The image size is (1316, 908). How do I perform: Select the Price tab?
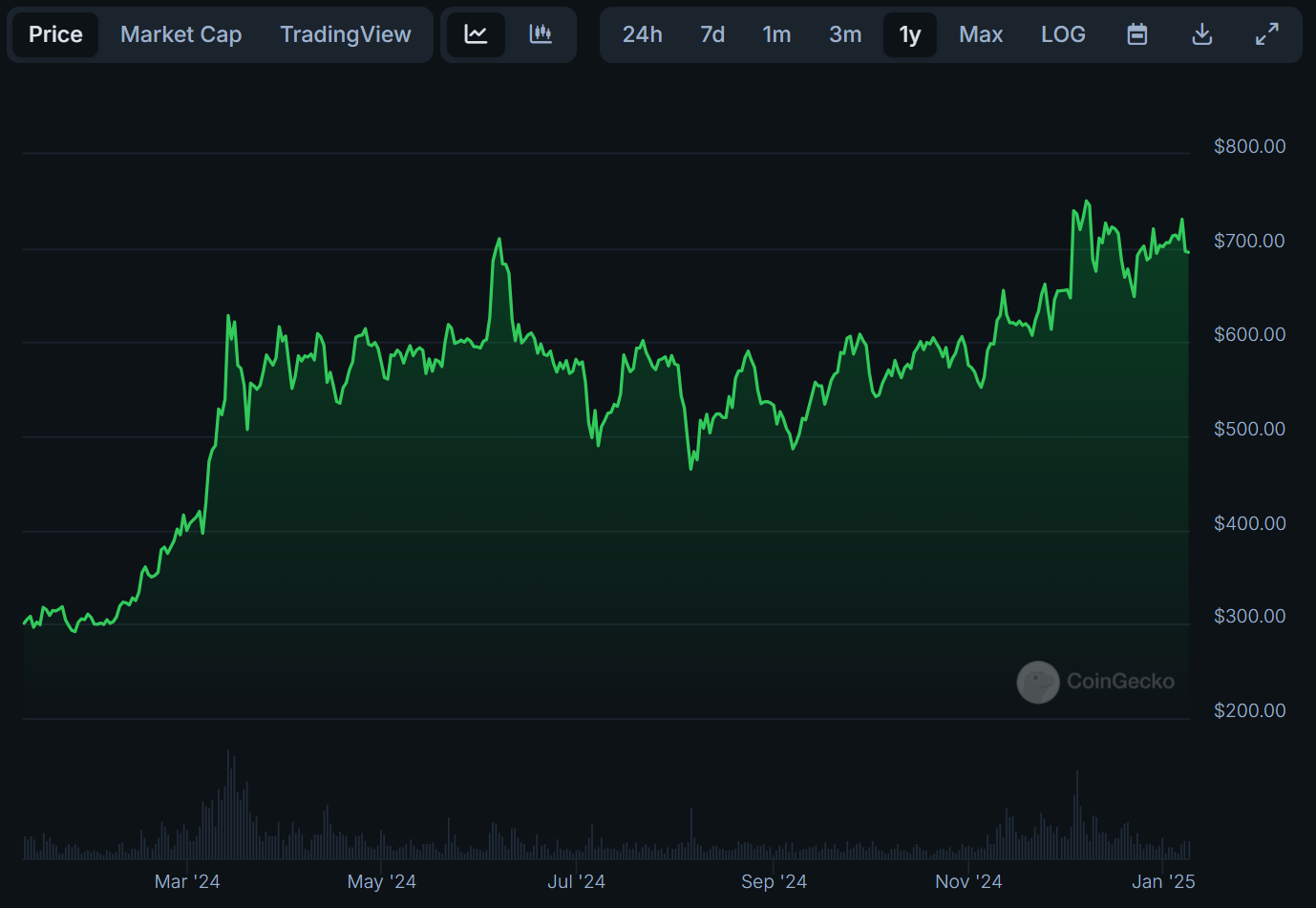point(55,34)
